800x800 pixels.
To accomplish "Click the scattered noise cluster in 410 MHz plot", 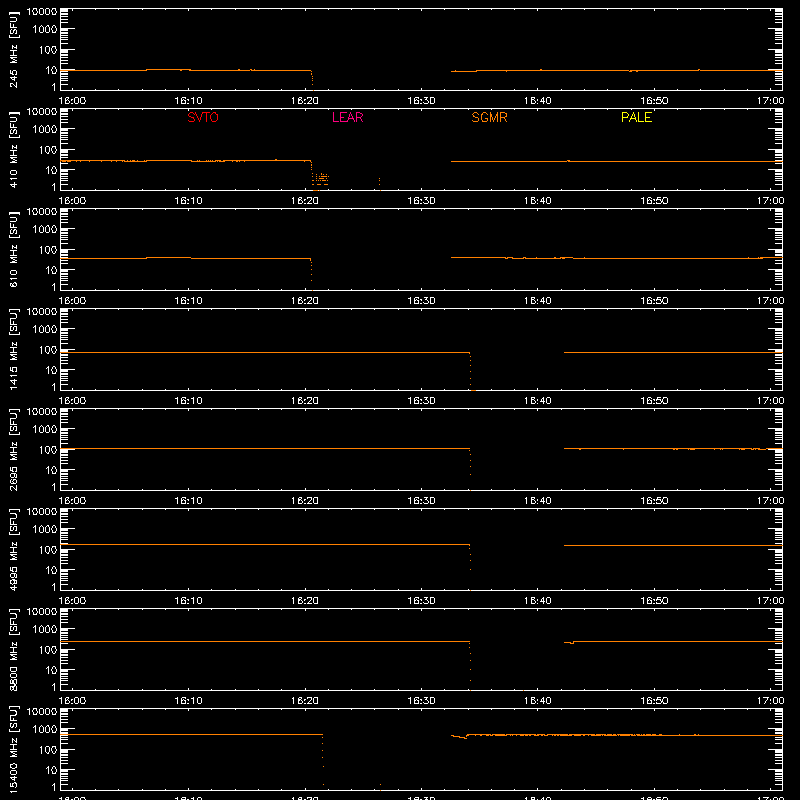I will [x=320, y=179].
